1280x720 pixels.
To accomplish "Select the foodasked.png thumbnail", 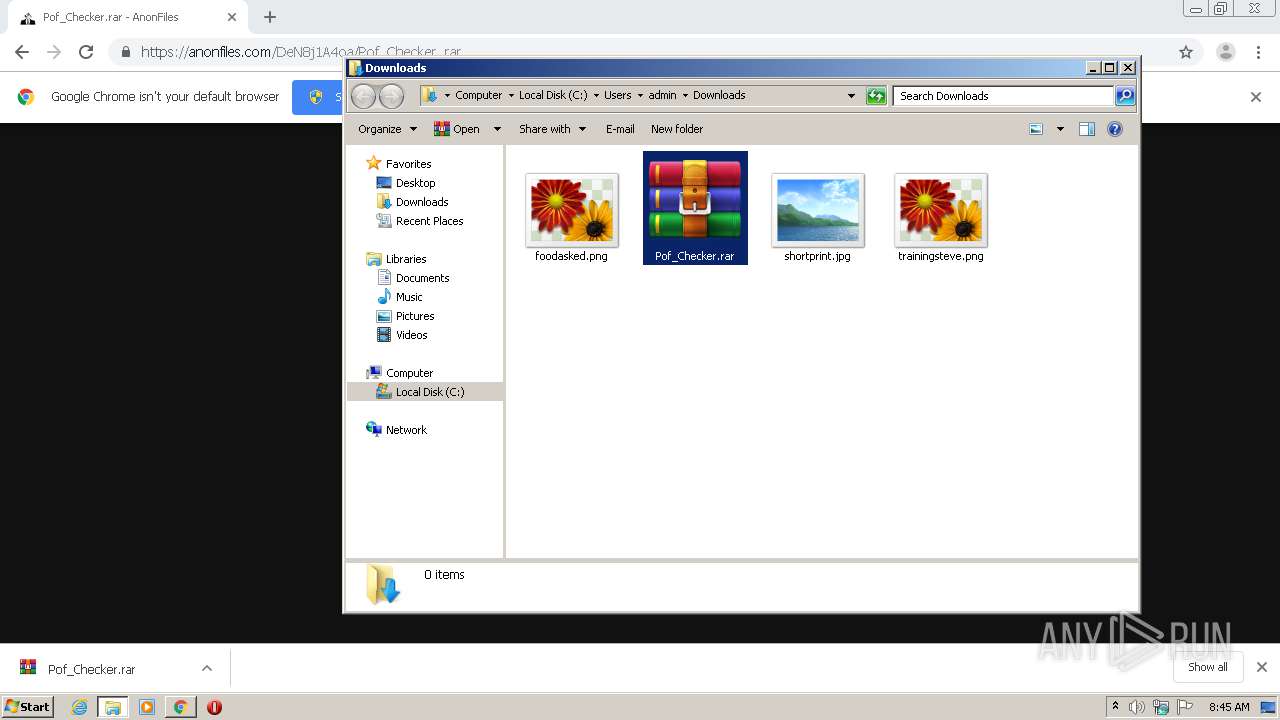I will 571,217.
